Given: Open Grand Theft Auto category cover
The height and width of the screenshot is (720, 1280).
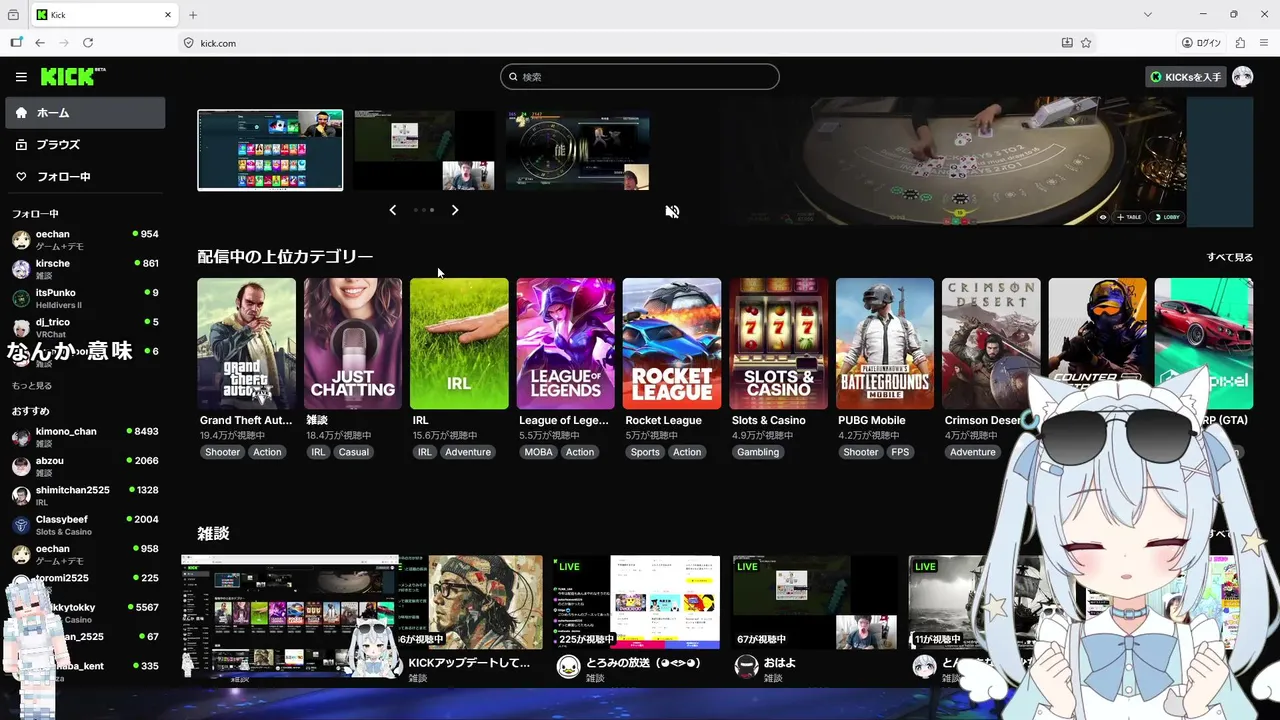Looking at the screenshot, I should [x=247, y=344].
